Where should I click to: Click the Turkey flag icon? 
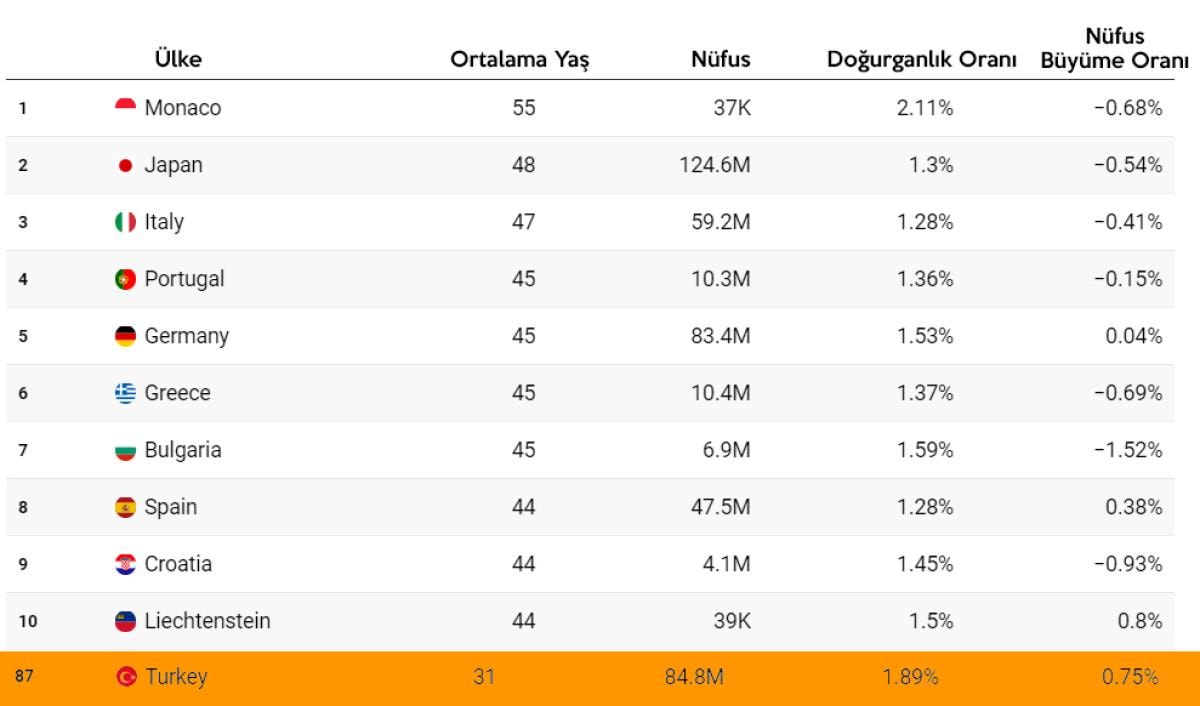pyautogui.click(x=126, y=677)
